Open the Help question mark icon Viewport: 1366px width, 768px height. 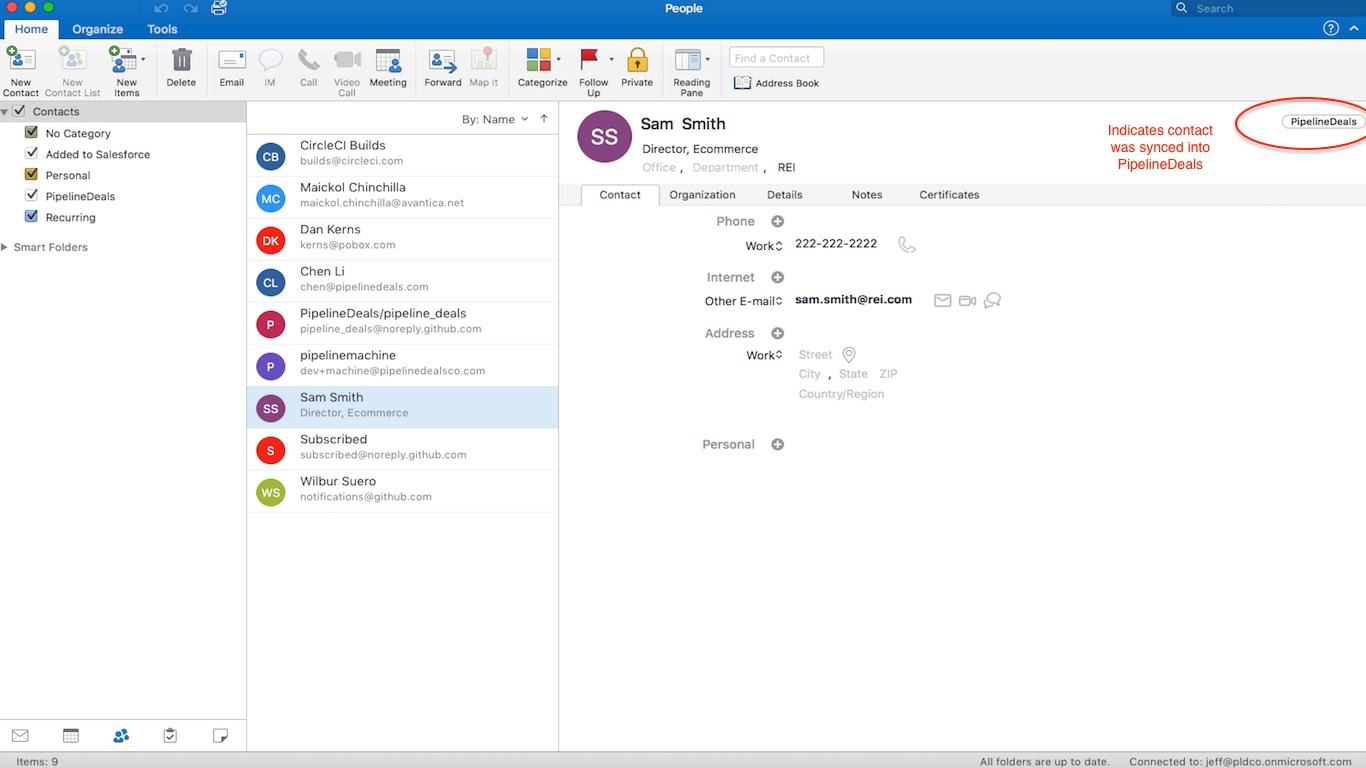click(1331, 28)
